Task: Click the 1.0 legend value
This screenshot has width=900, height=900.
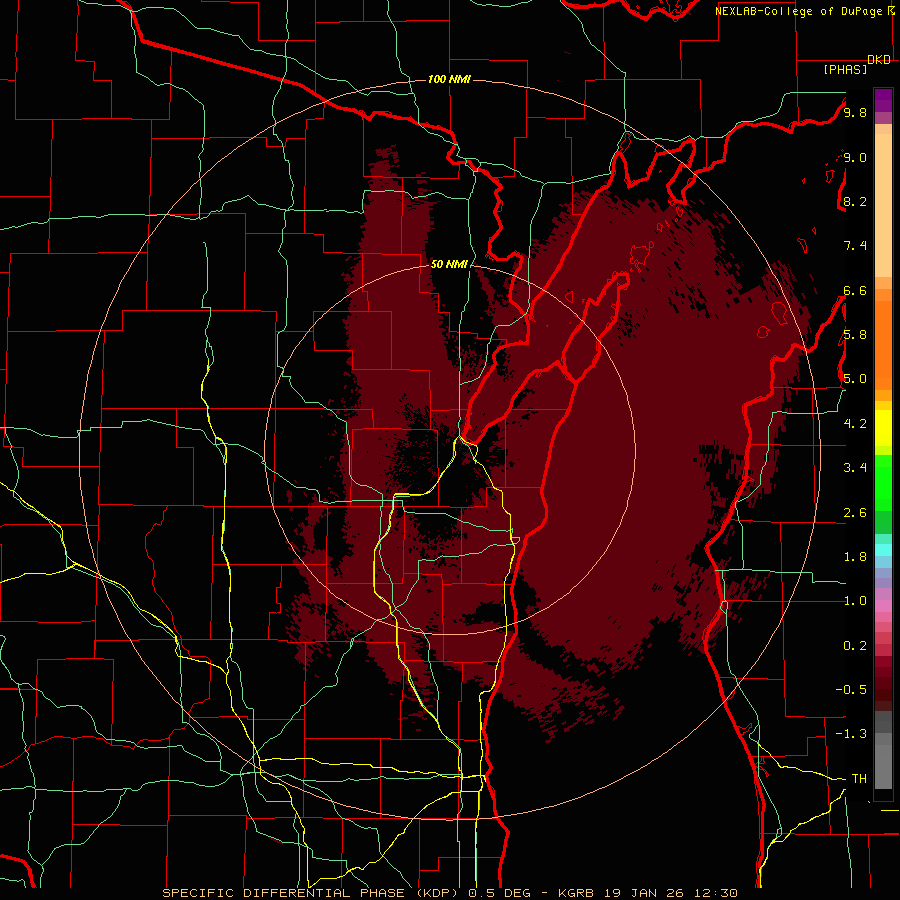Action: [855, 600]
